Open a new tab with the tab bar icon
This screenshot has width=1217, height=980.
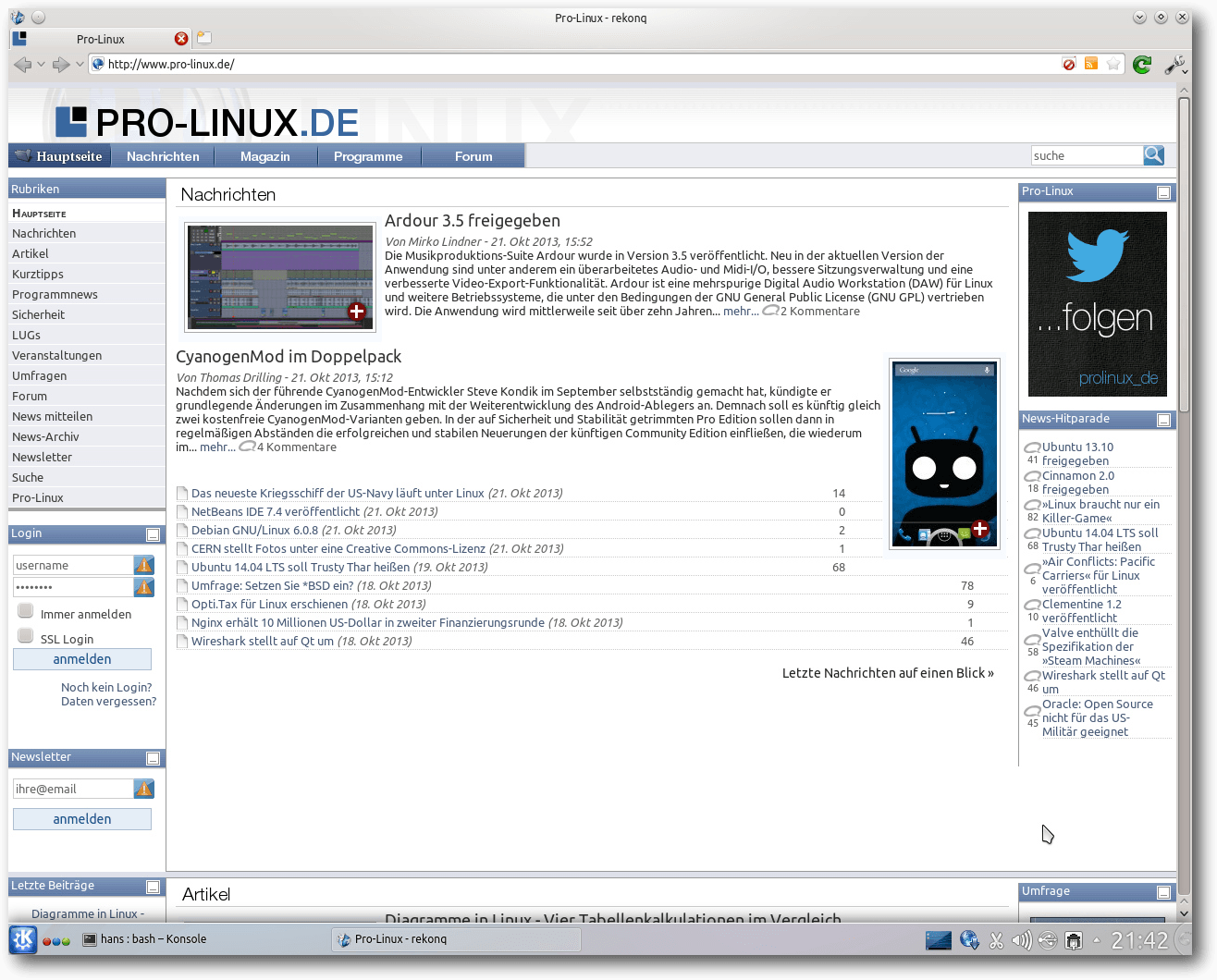click(204, 38)
